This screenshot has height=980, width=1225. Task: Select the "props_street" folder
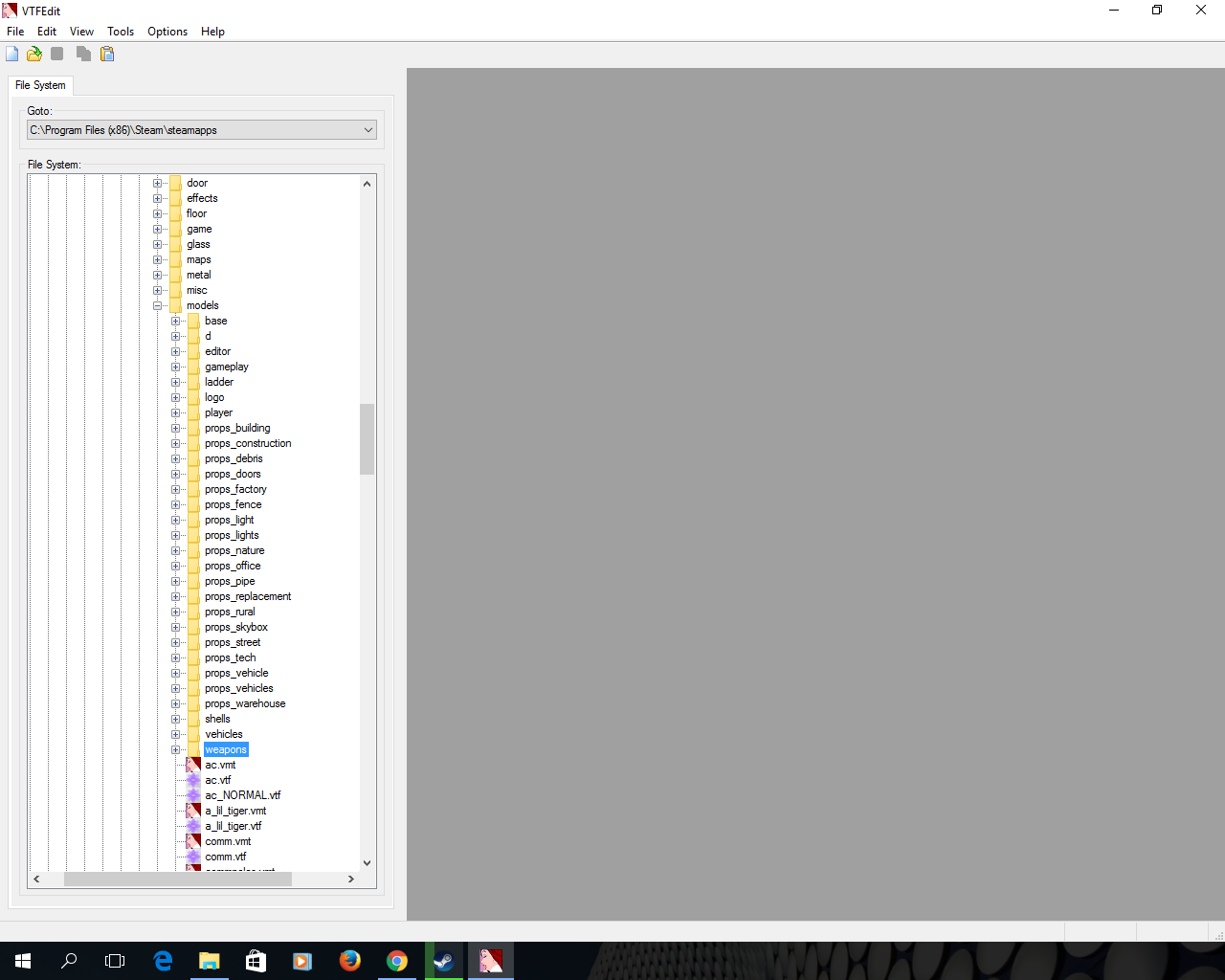click(x=233, y=642)
